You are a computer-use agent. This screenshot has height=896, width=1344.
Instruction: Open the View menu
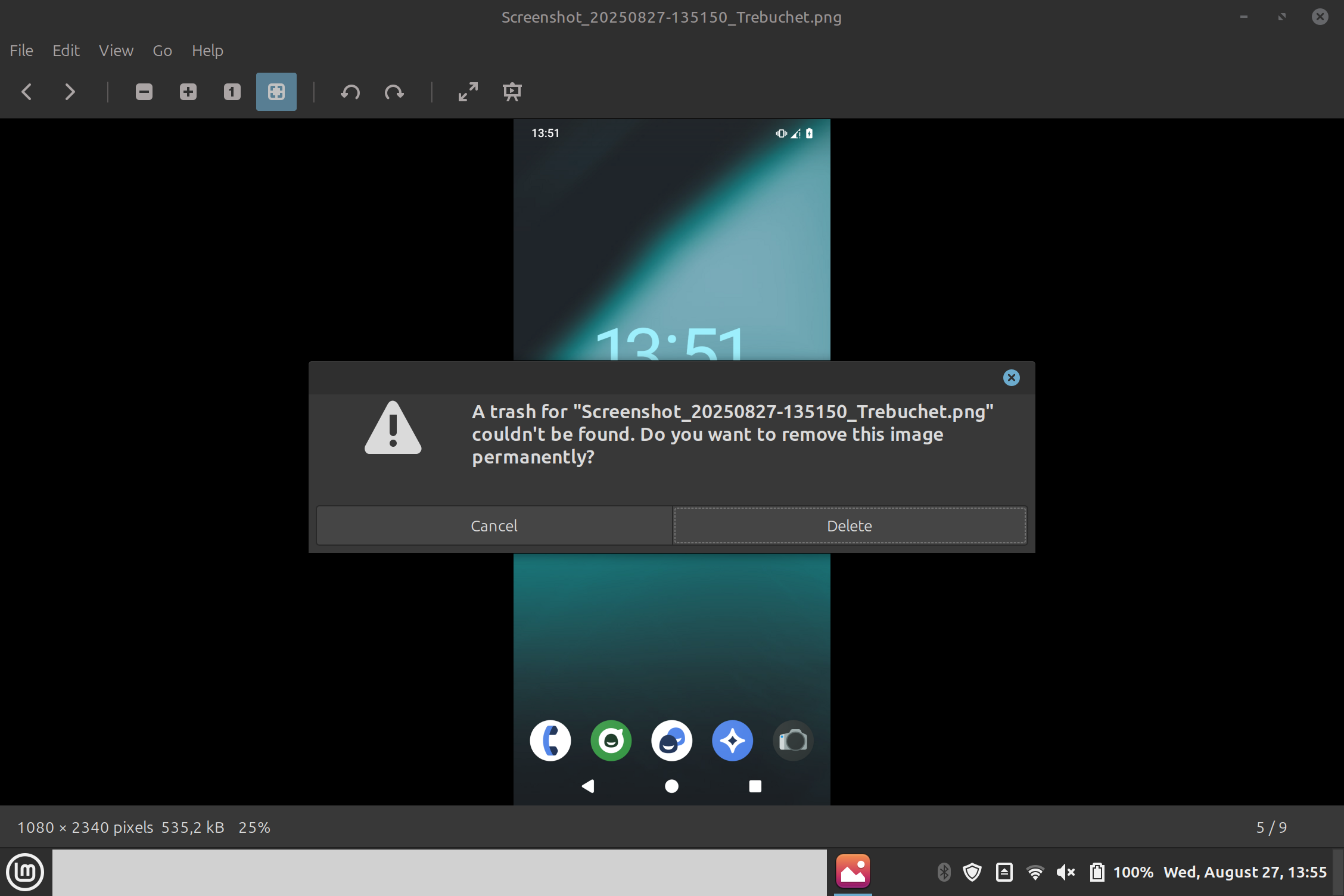coord(116,51)
